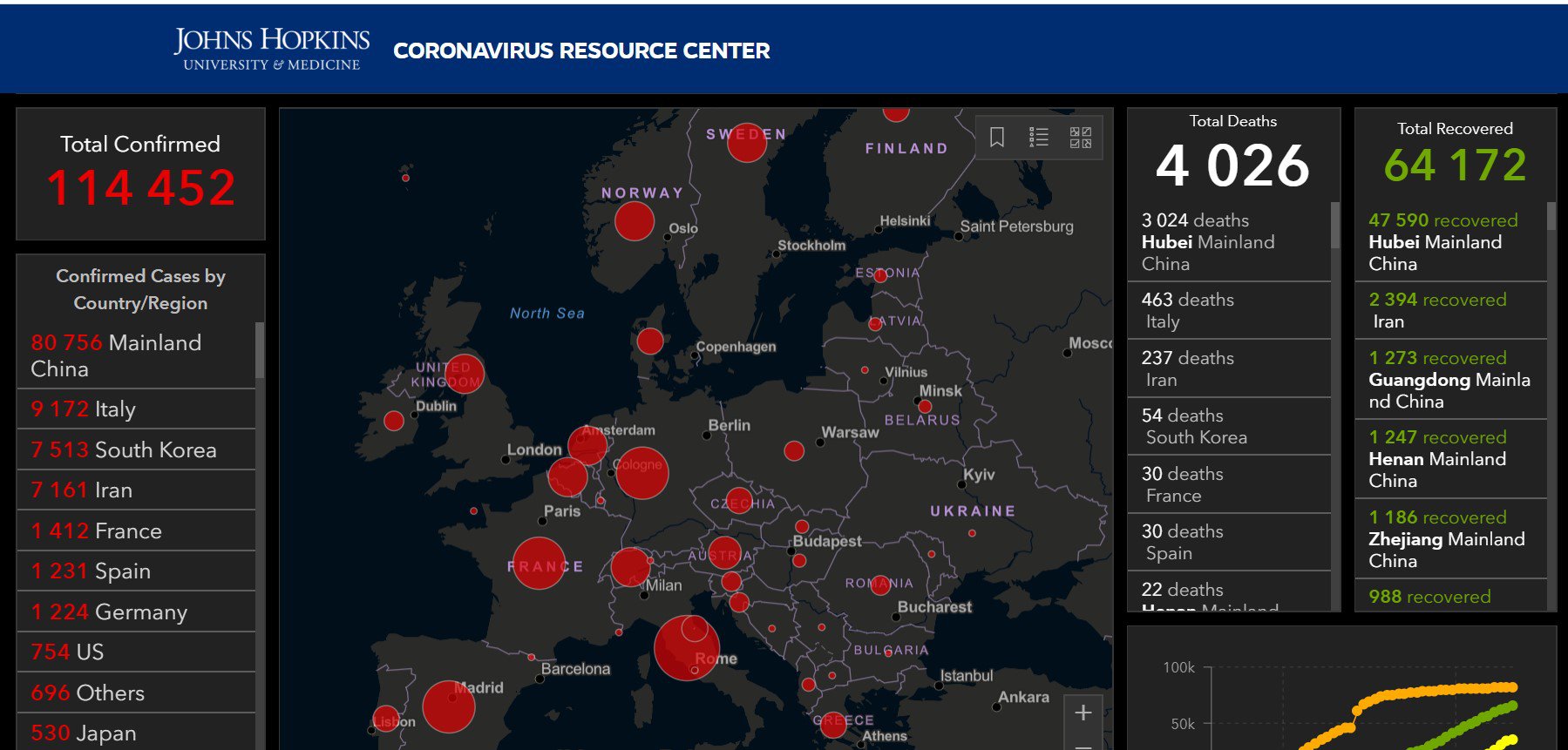The image size is (1568, 750).
Task: Click the 237 deaths Iran entry
Action: 1229,368
